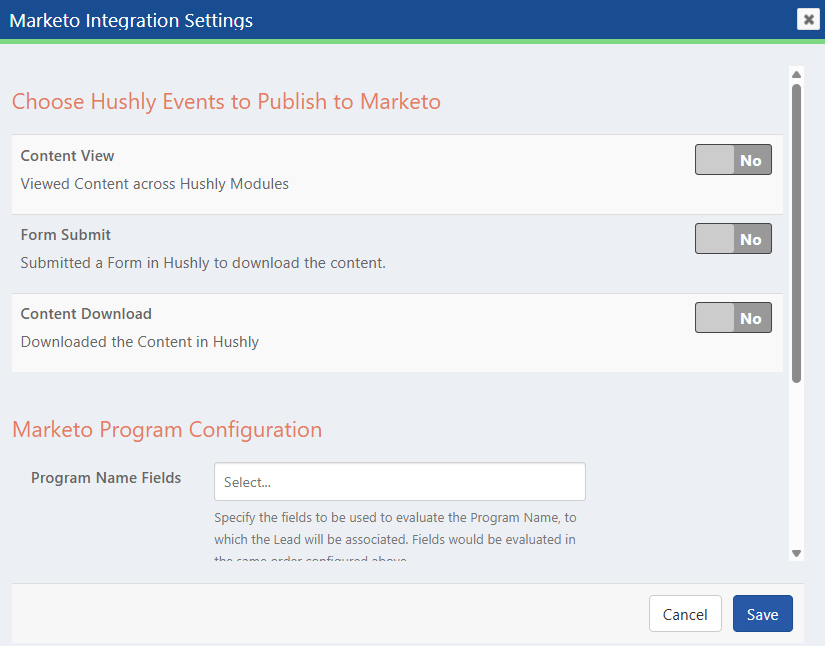Click the 'Content View' label
This screenshot has height=646, width=825.
67,156
